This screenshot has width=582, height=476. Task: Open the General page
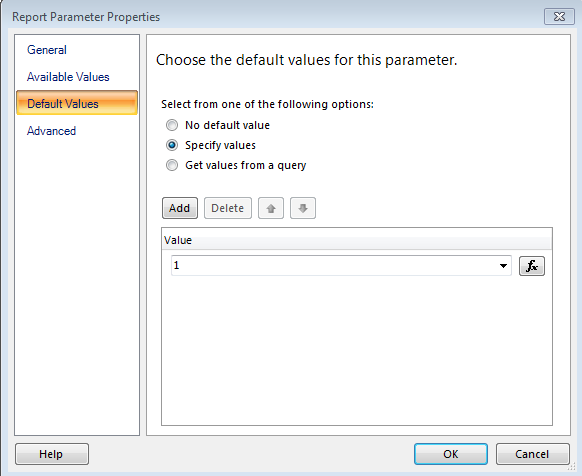click(x=47, y=50)
